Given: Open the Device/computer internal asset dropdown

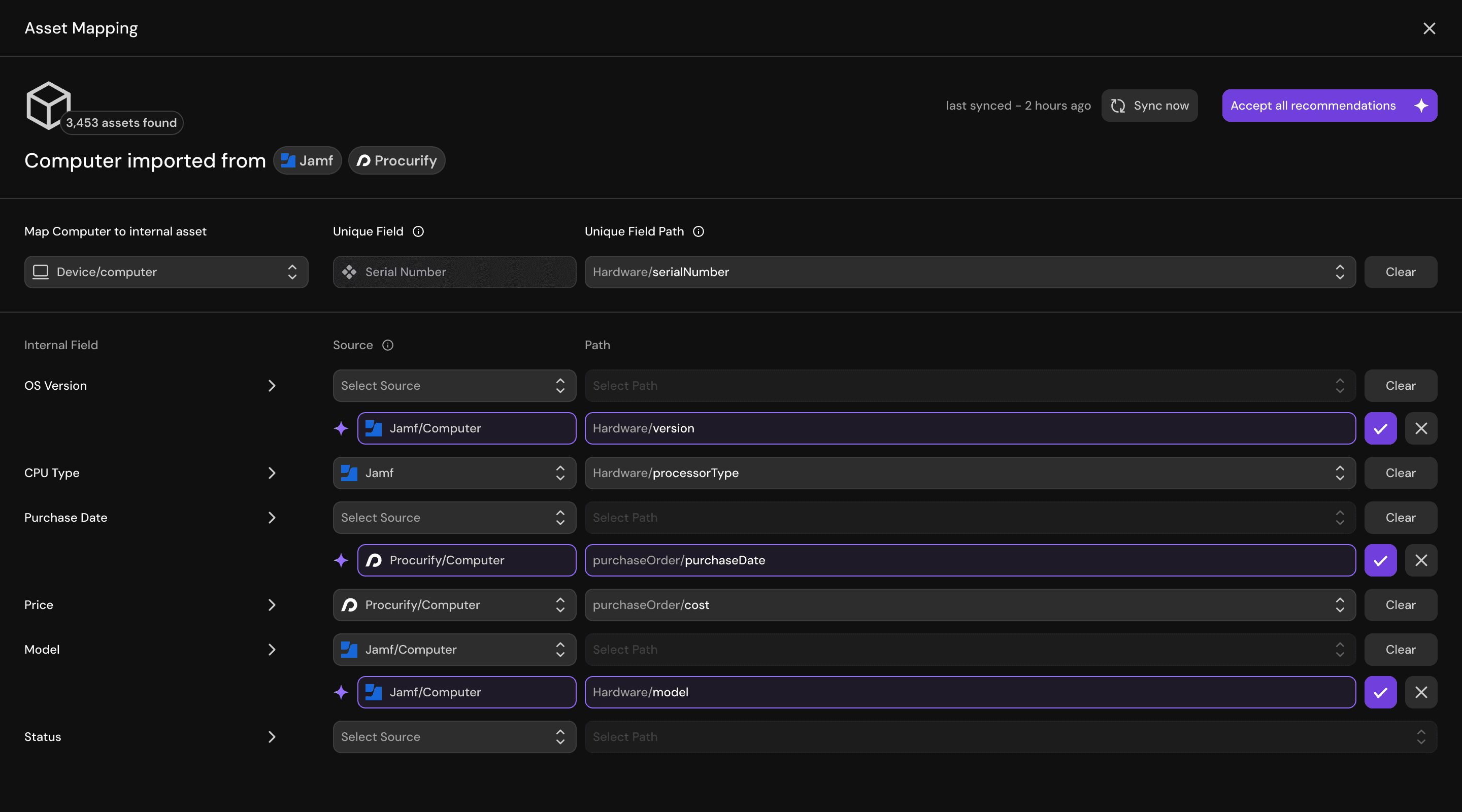Looking at the screenshot, I should [167, 272].
